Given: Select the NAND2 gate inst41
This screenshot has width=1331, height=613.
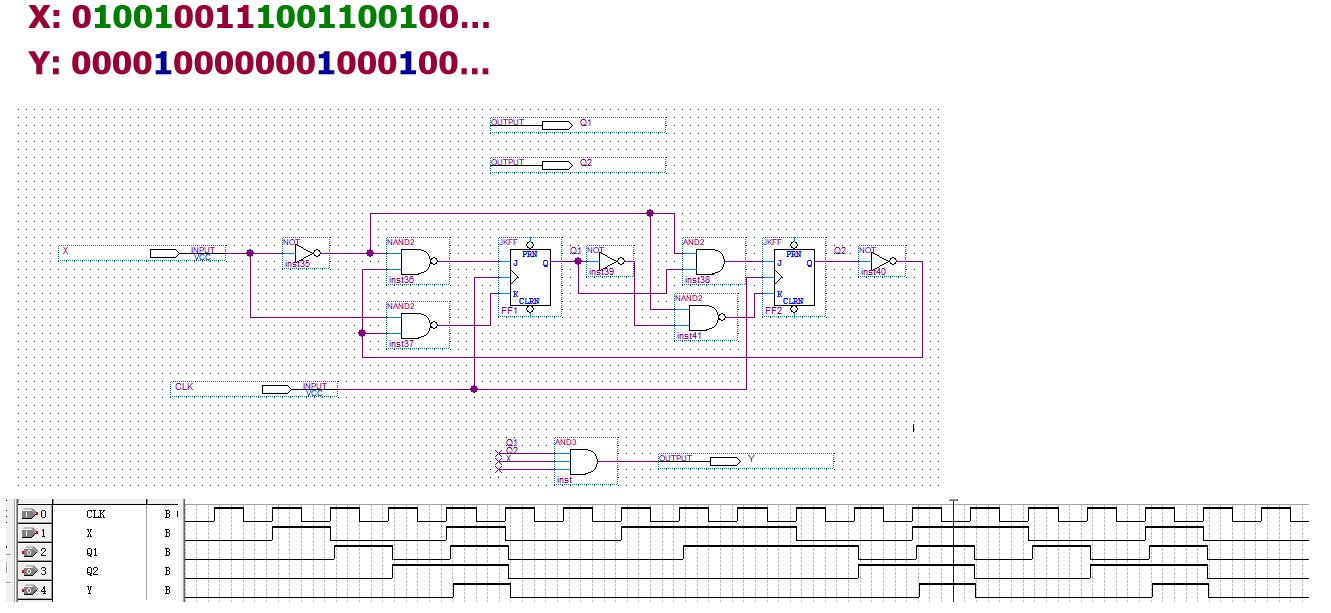Looking at the screenshot, I should (x=702, y=318).
